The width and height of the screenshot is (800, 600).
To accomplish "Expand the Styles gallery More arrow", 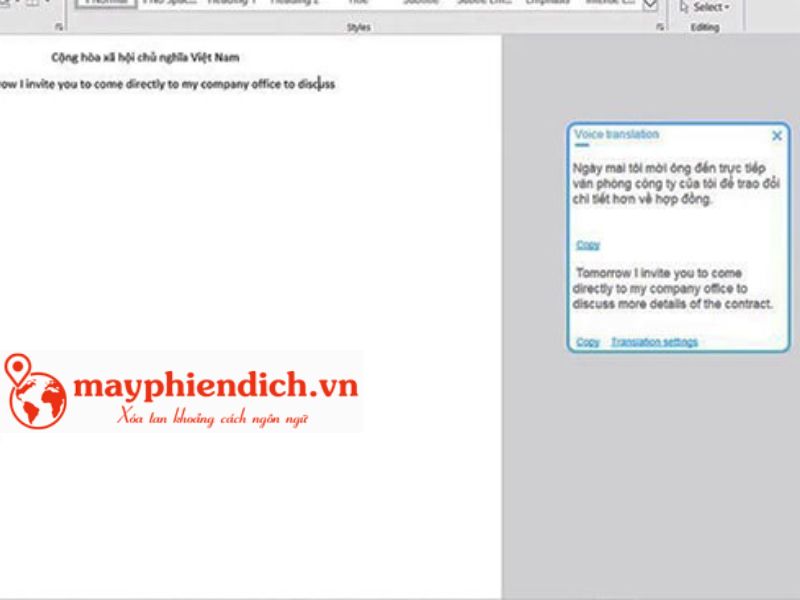I will (x=650, y=6).
